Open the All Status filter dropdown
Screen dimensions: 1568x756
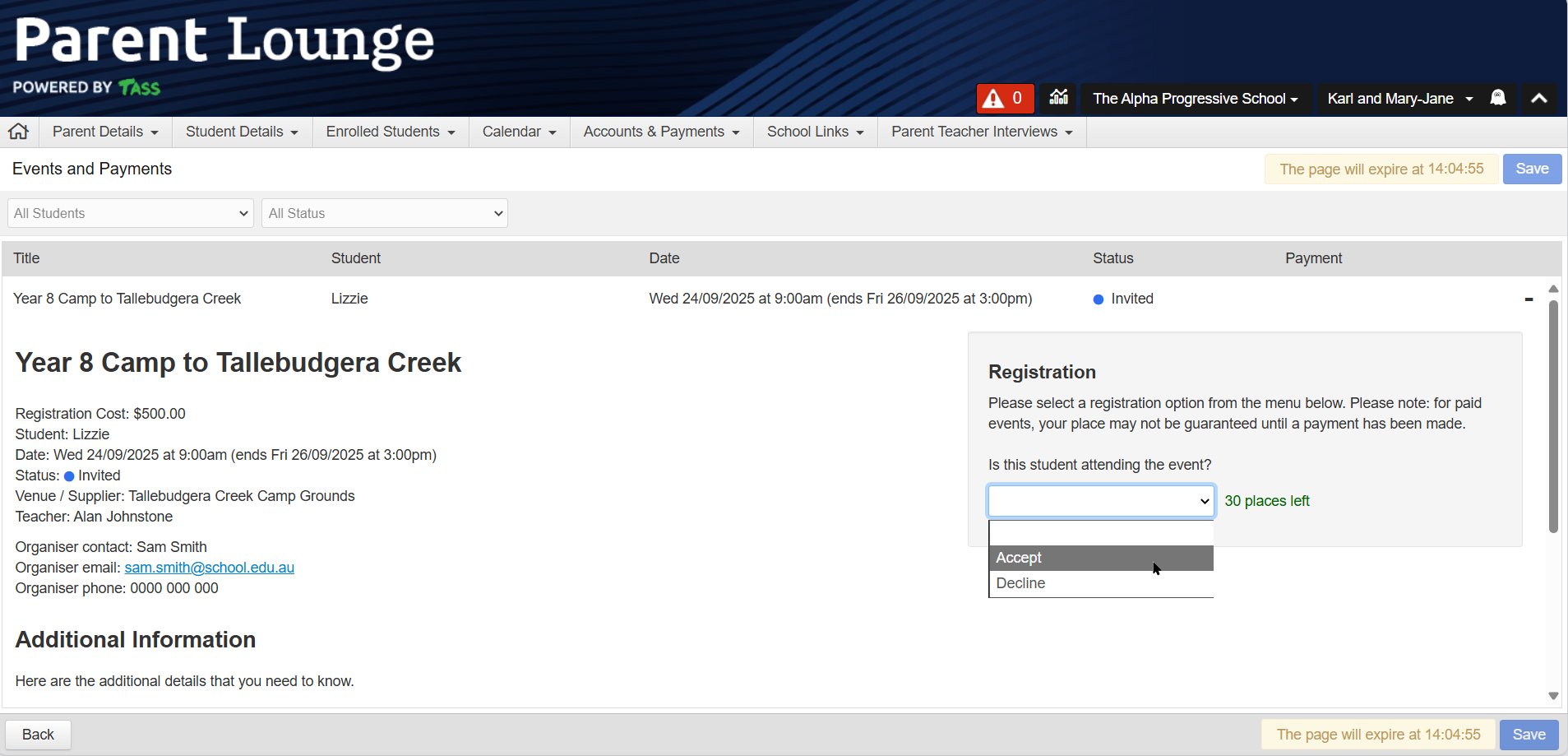coord(384,213)
